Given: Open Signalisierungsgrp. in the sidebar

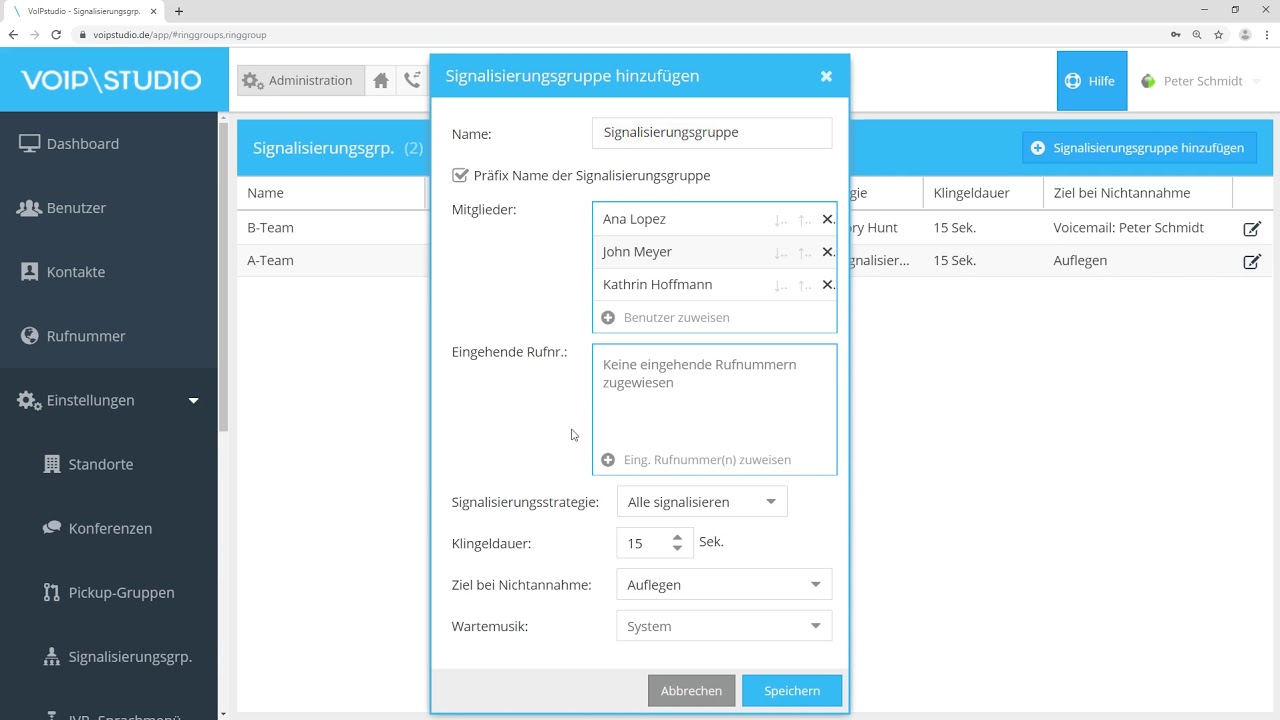Looking at the screenshot, I should pos(108,656).
